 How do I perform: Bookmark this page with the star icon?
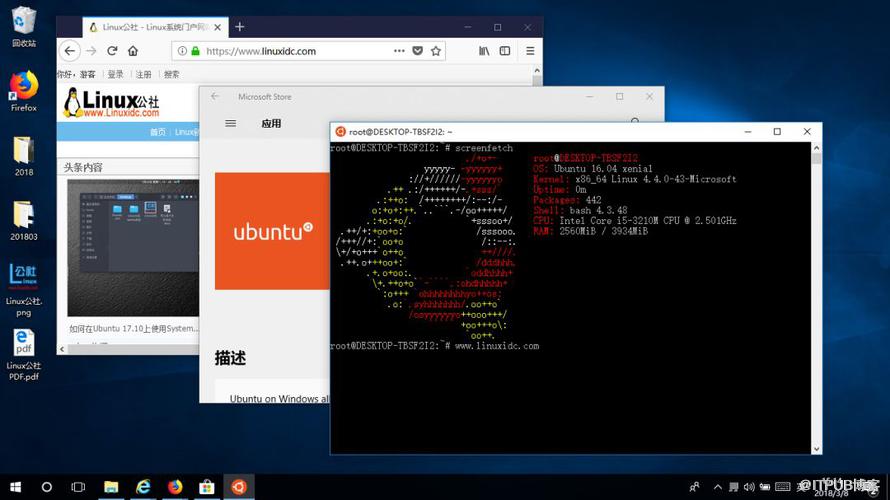pos(436,51)
